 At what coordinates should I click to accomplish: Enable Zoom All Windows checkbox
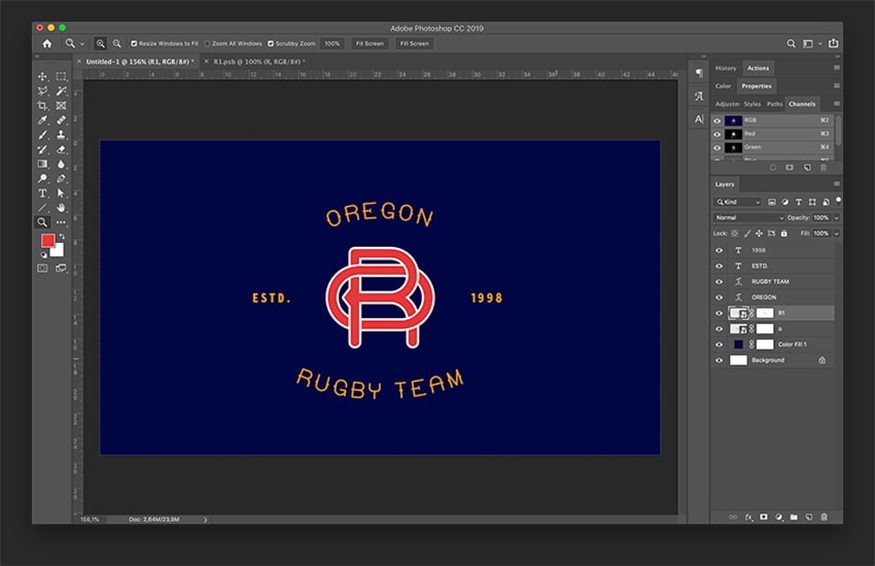(x=207, y=44)
